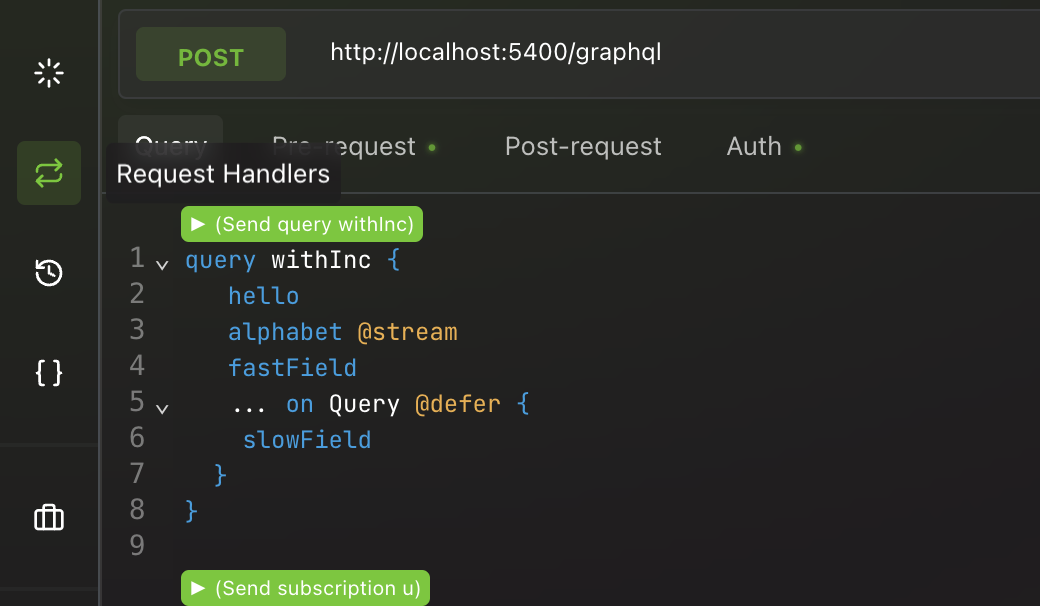Image resolution: width=1040 pixels, height=606 pixels.
Task: Click the @stream directive in the editor
Action: tap(407, 332)
